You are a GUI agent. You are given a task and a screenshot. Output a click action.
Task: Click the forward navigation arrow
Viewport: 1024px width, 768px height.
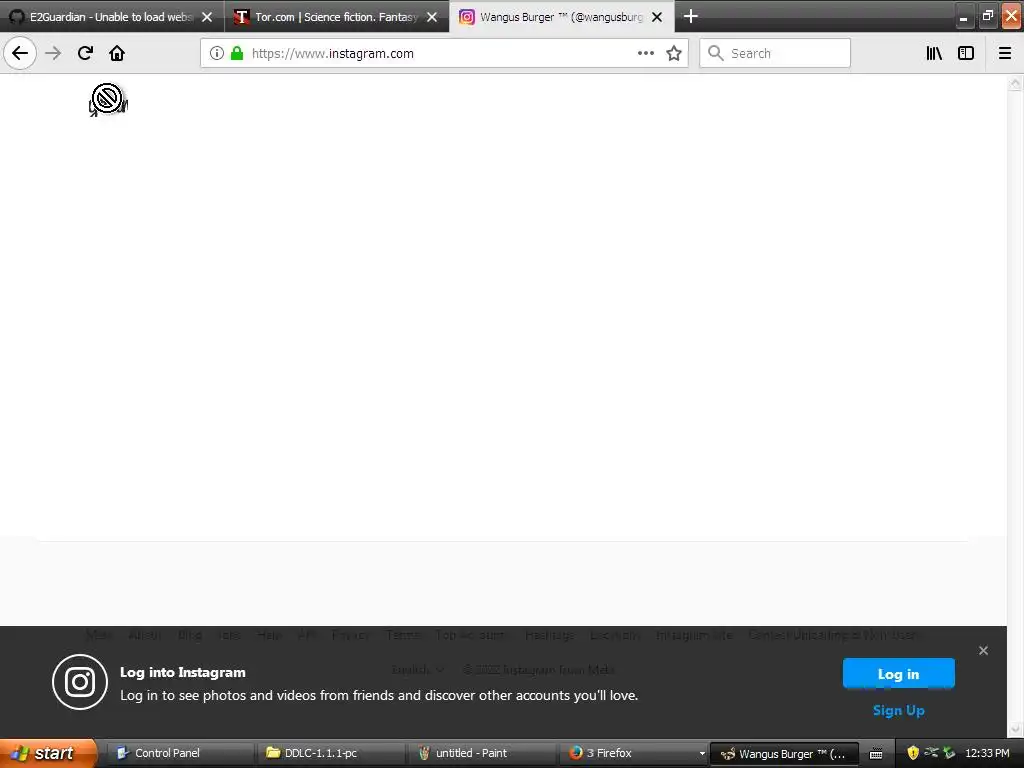(x=53, y=53)
